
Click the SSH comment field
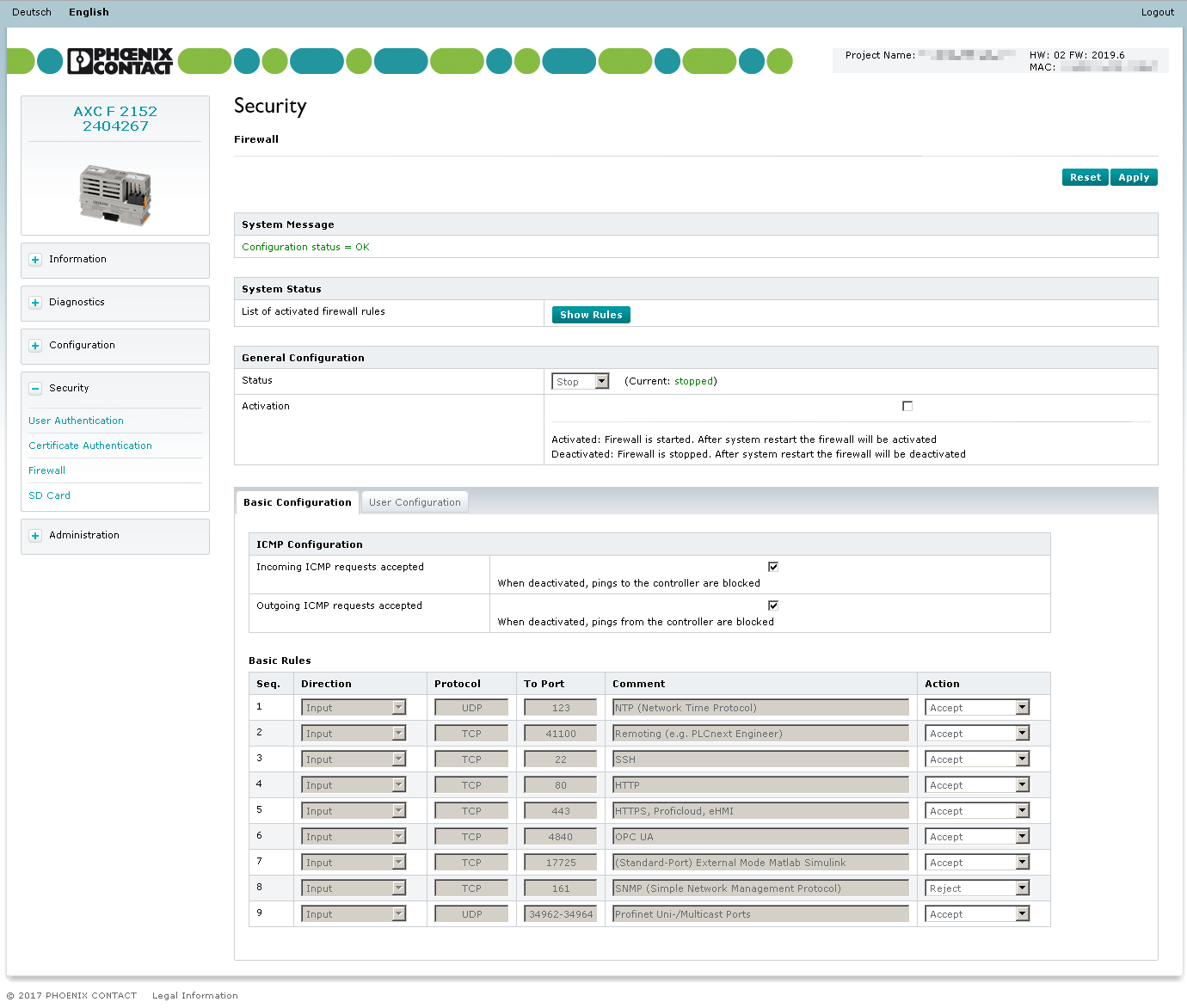pos(760,759)
